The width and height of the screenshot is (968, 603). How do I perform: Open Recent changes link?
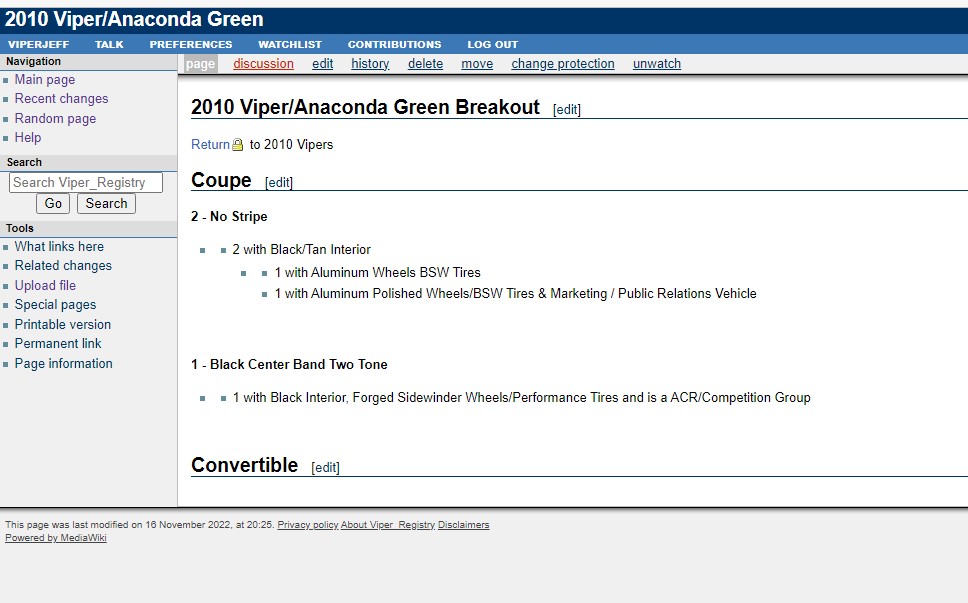(62, 99)
